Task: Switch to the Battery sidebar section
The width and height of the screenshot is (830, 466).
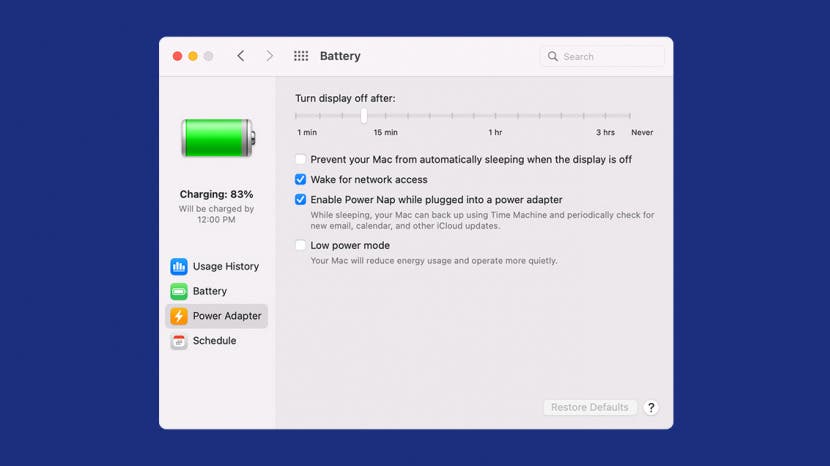Action: (216, 291)
